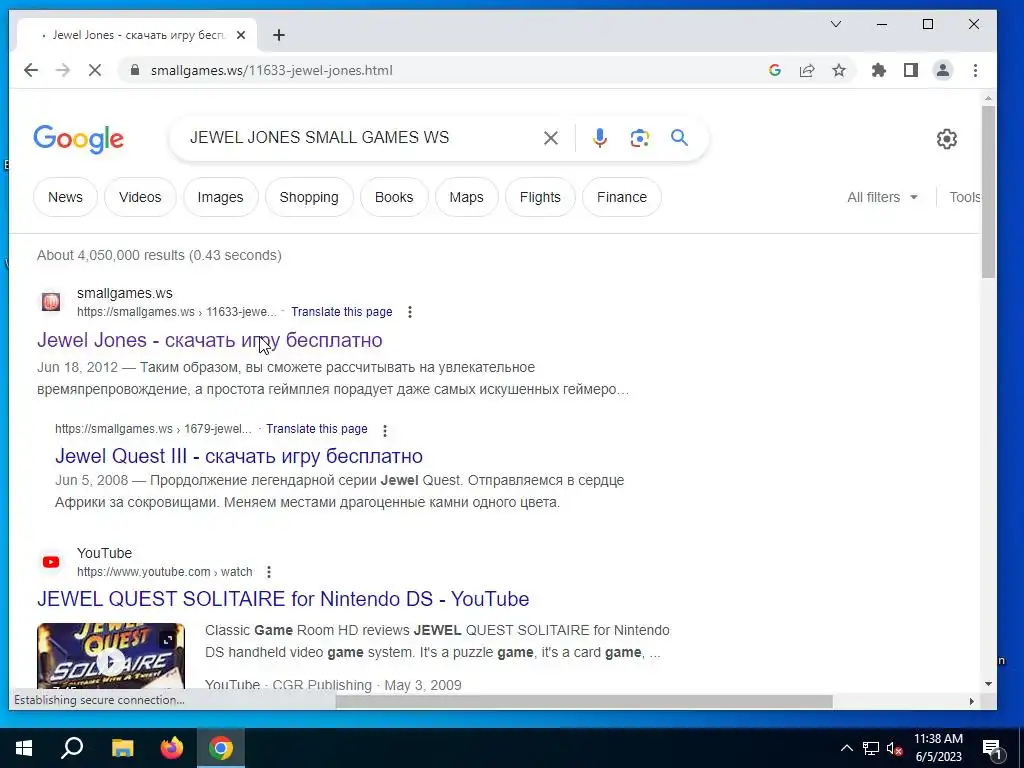Open Google quick settings gear
1024x768 pixels.
(x=947, y=138)
